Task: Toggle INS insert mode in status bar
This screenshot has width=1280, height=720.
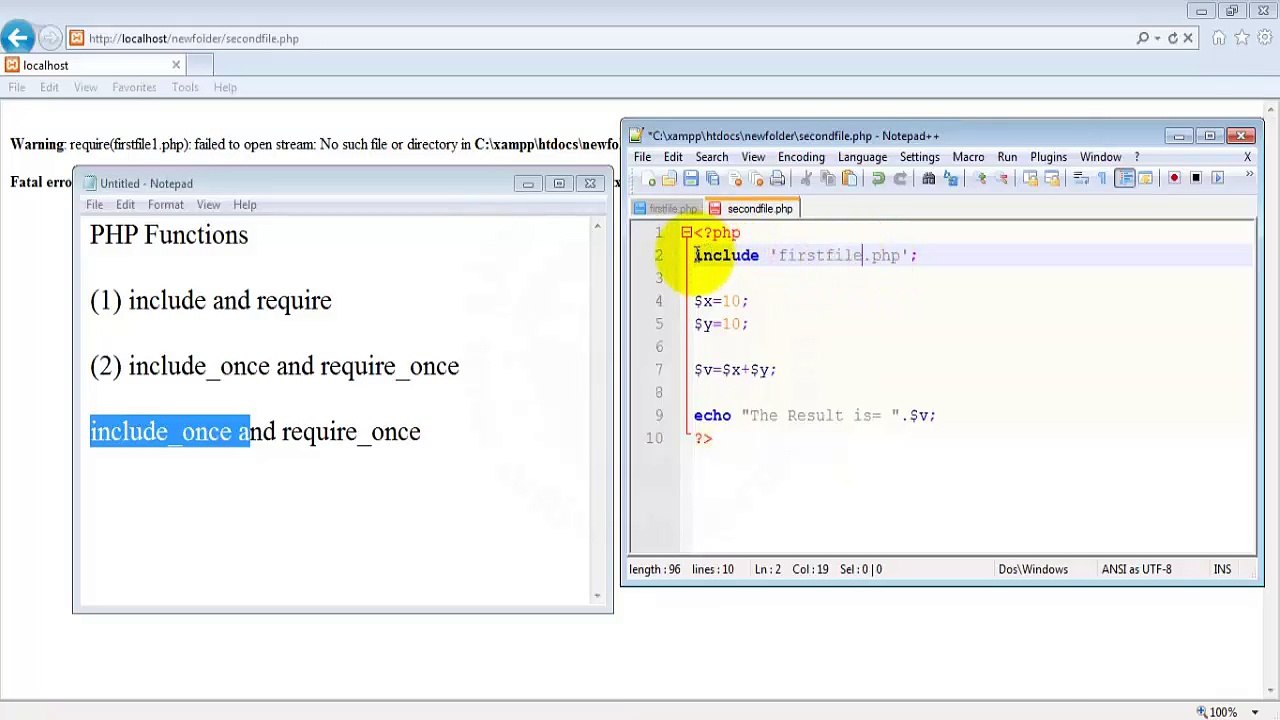Action: pos(1222,569)
